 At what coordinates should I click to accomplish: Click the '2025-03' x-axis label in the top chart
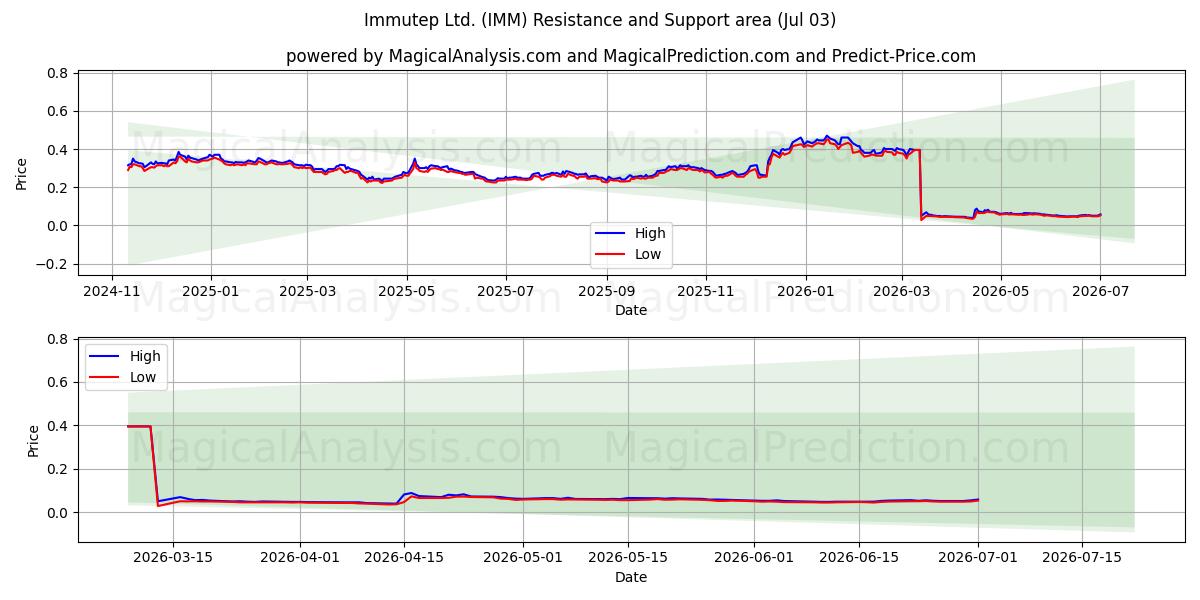[307, 290]
